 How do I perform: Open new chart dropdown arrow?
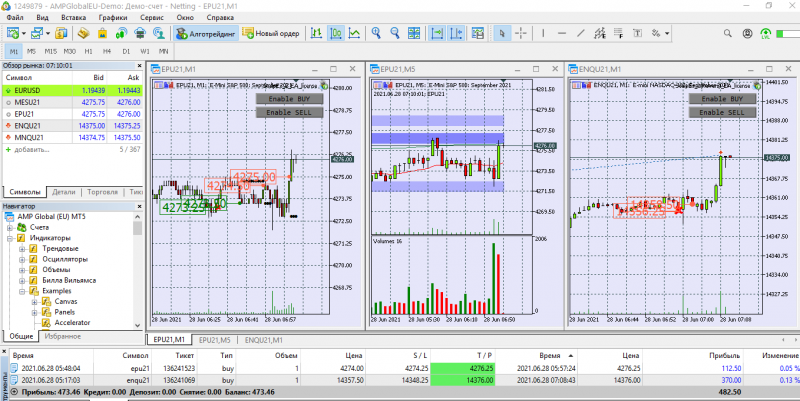coord(24,34)
